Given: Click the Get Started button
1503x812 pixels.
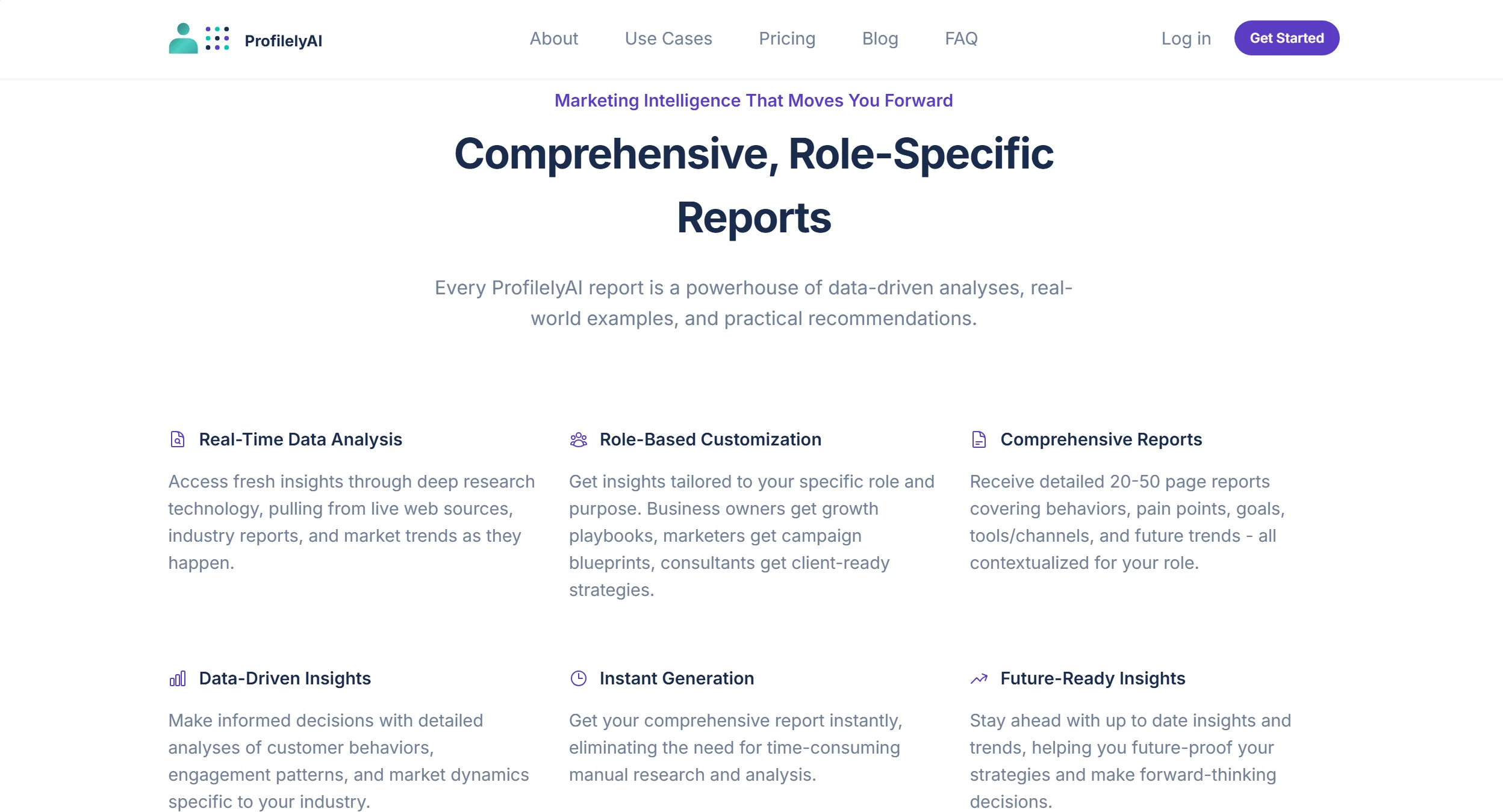Looking at the screenshot, I should [1287, 37].
